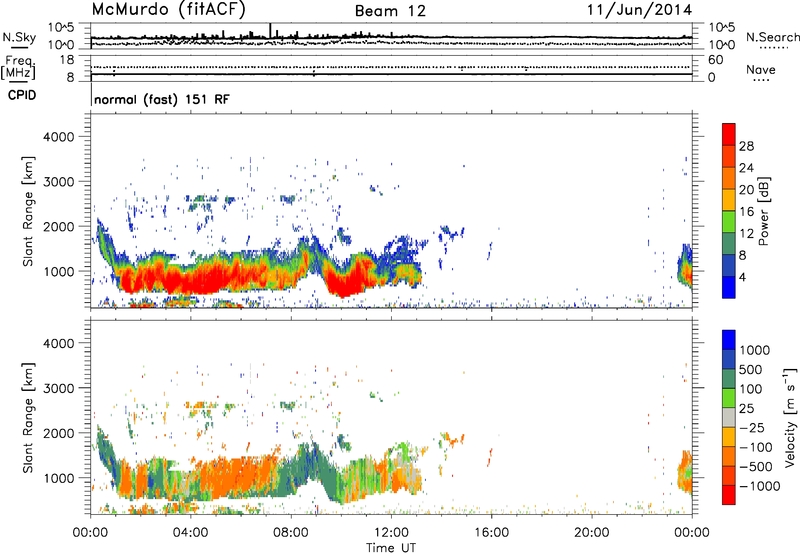
Task: Click the 16 tick on Power scale
Action: (746, 212)
